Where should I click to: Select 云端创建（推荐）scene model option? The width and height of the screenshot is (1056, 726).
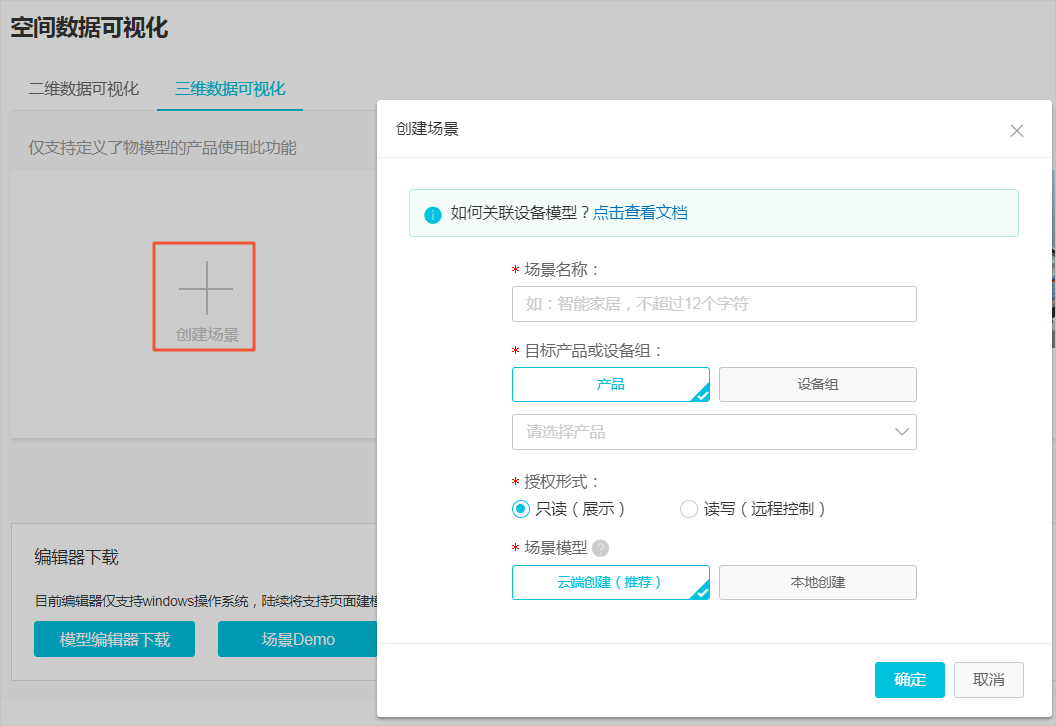click(x=610, y=582)
